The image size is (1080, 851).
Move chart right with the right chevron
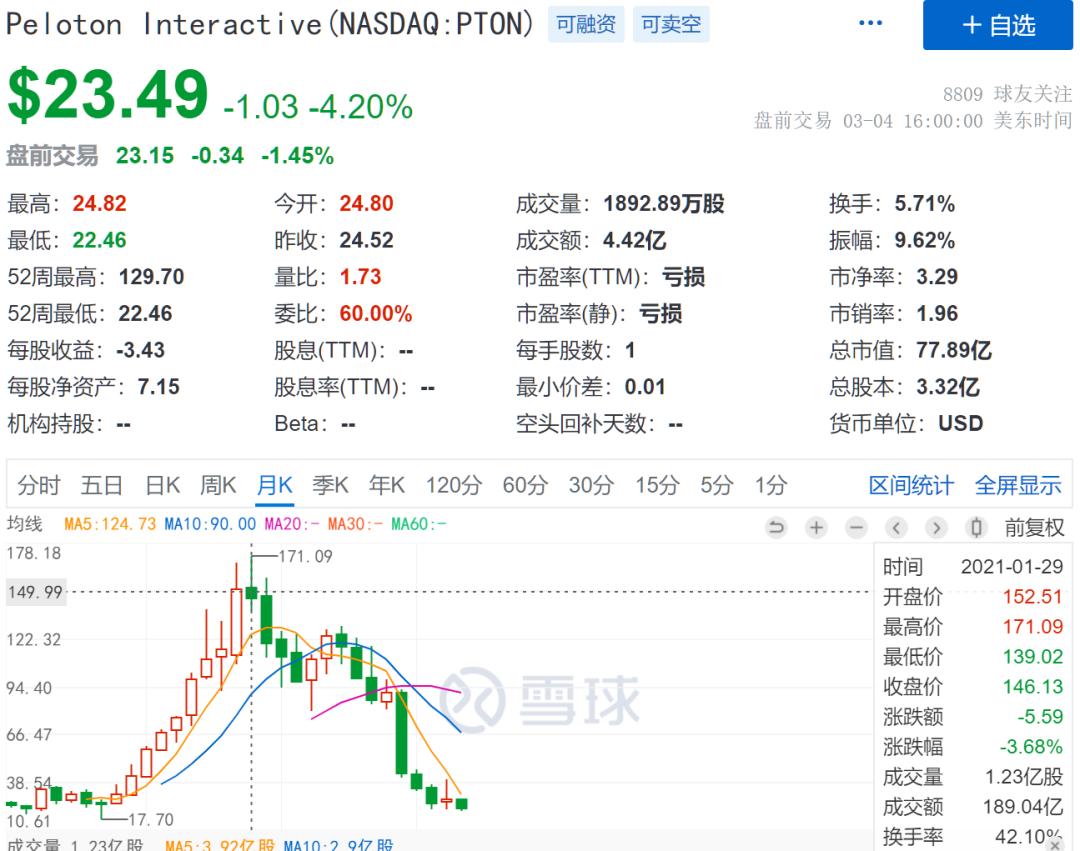(x=936, y=528)
